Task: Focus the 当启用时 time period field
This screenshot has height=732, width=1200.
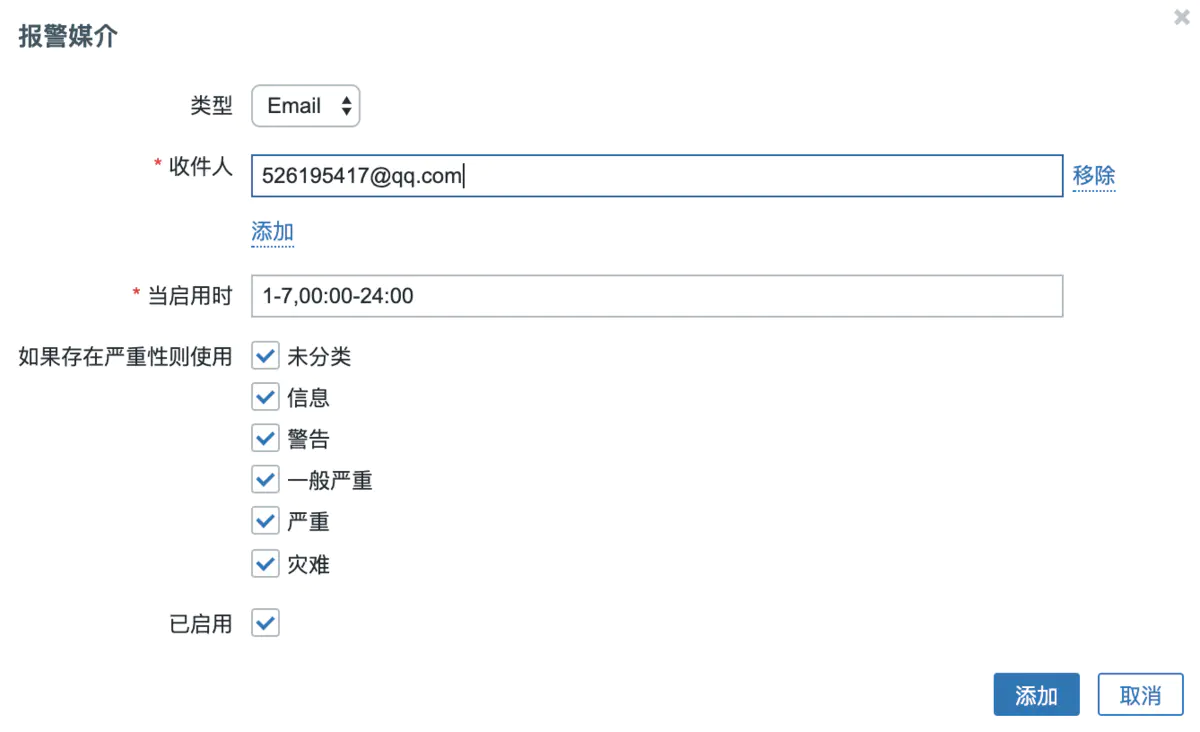Action: (656, 296)
